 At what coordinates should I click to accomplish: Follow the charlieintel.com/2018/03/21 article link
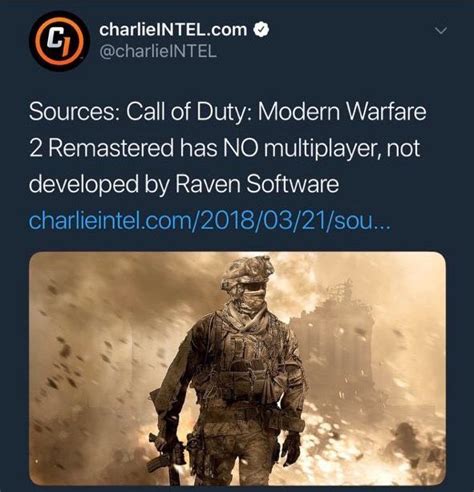209,221
